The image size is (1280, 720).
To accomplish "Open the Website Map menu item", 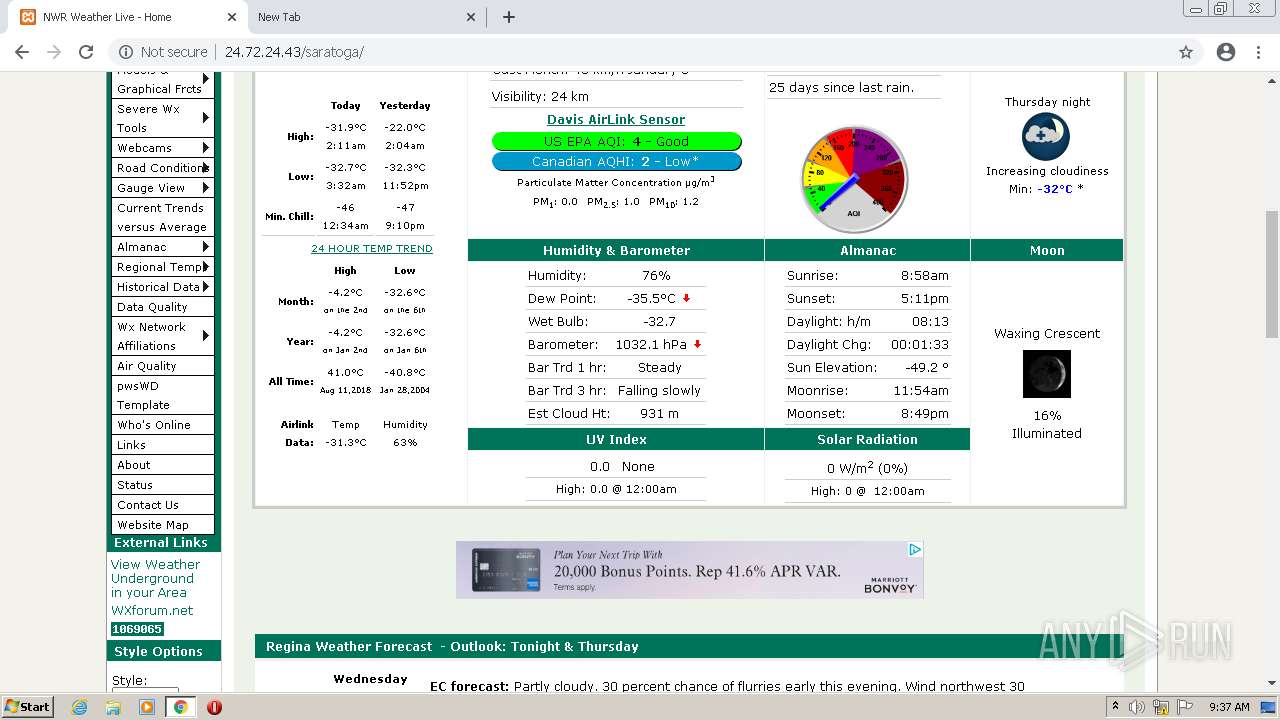I will [162, 525].
